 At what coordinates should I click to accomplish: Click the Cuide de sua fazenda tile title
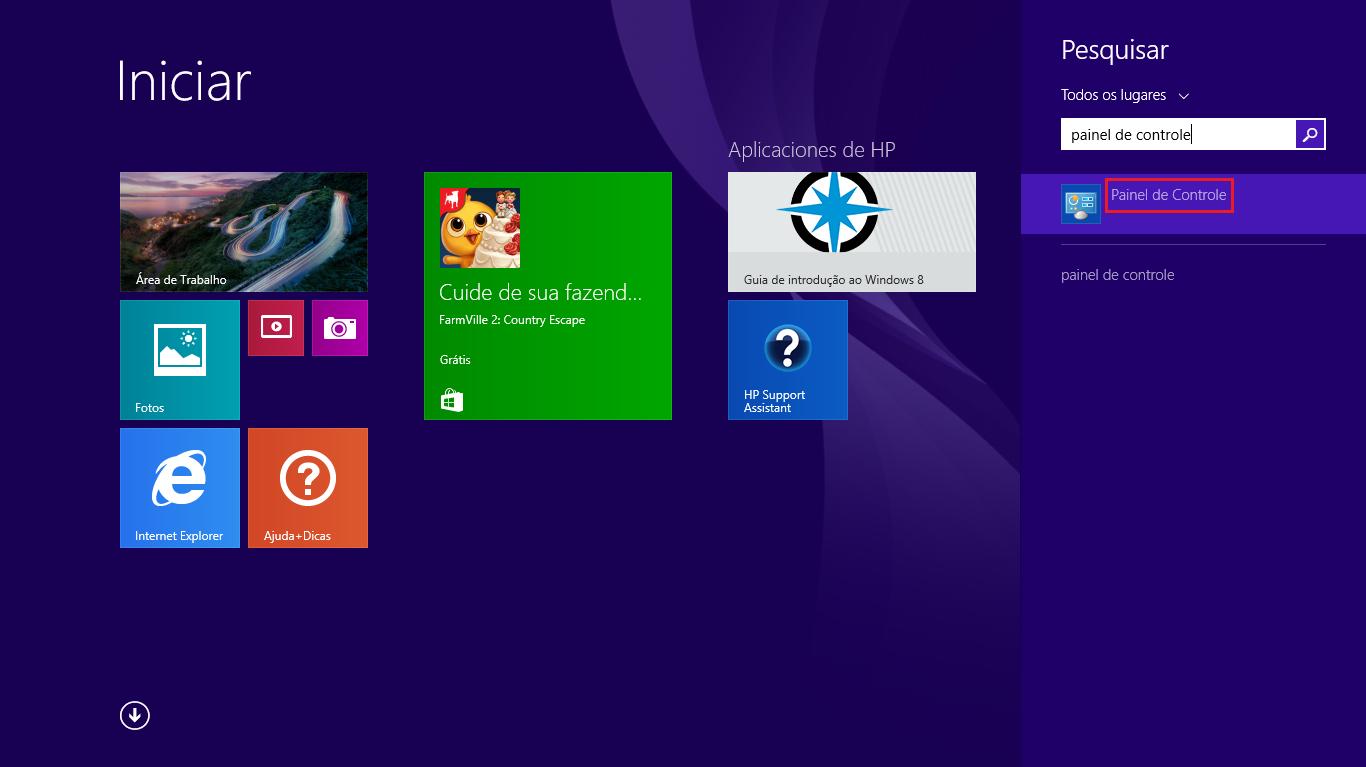[540, 292]
